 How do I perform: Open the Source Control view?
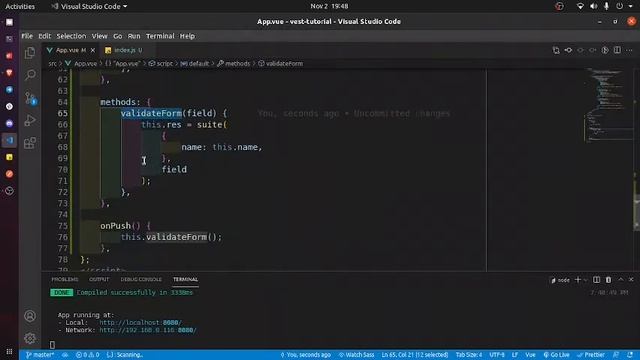[x=30, y=98]
